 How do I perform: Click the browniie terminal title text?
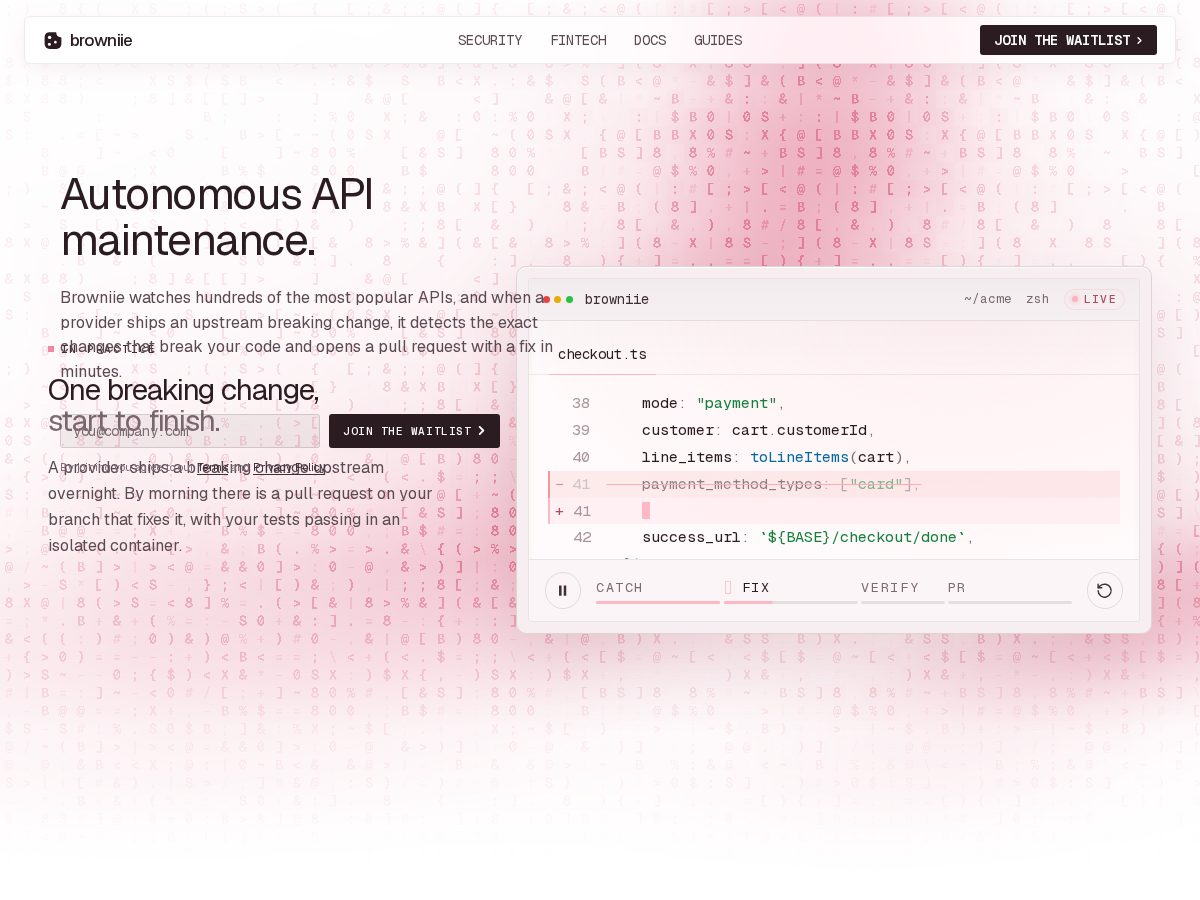(x=617, y=299)
